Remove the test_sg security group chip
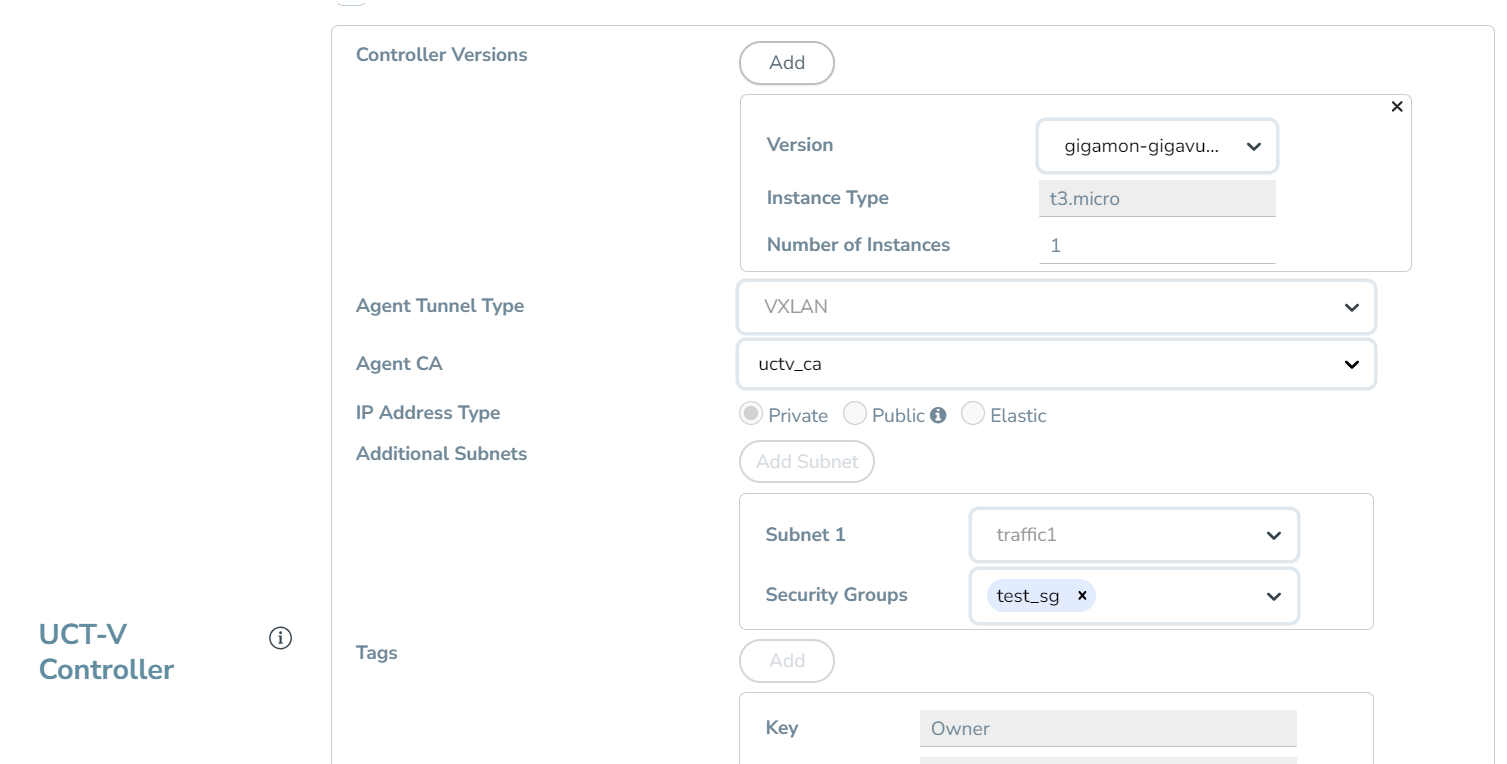Screen dimensions: 1507x764 [x=1081, y=596]
